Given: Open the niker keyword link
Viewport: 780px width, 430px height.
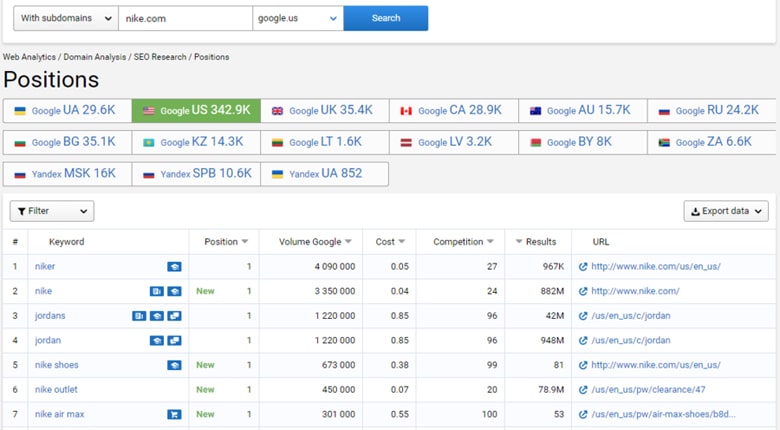Looking at the screenshot, I should click(x=45, y=267).
